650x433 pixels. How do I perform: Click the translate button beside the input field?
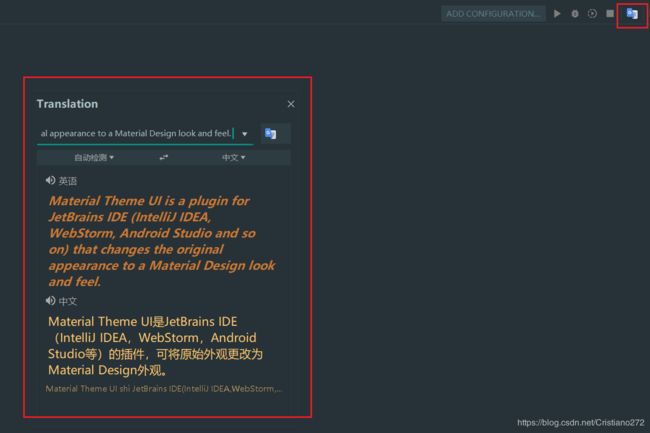click(x=275, y=133)
